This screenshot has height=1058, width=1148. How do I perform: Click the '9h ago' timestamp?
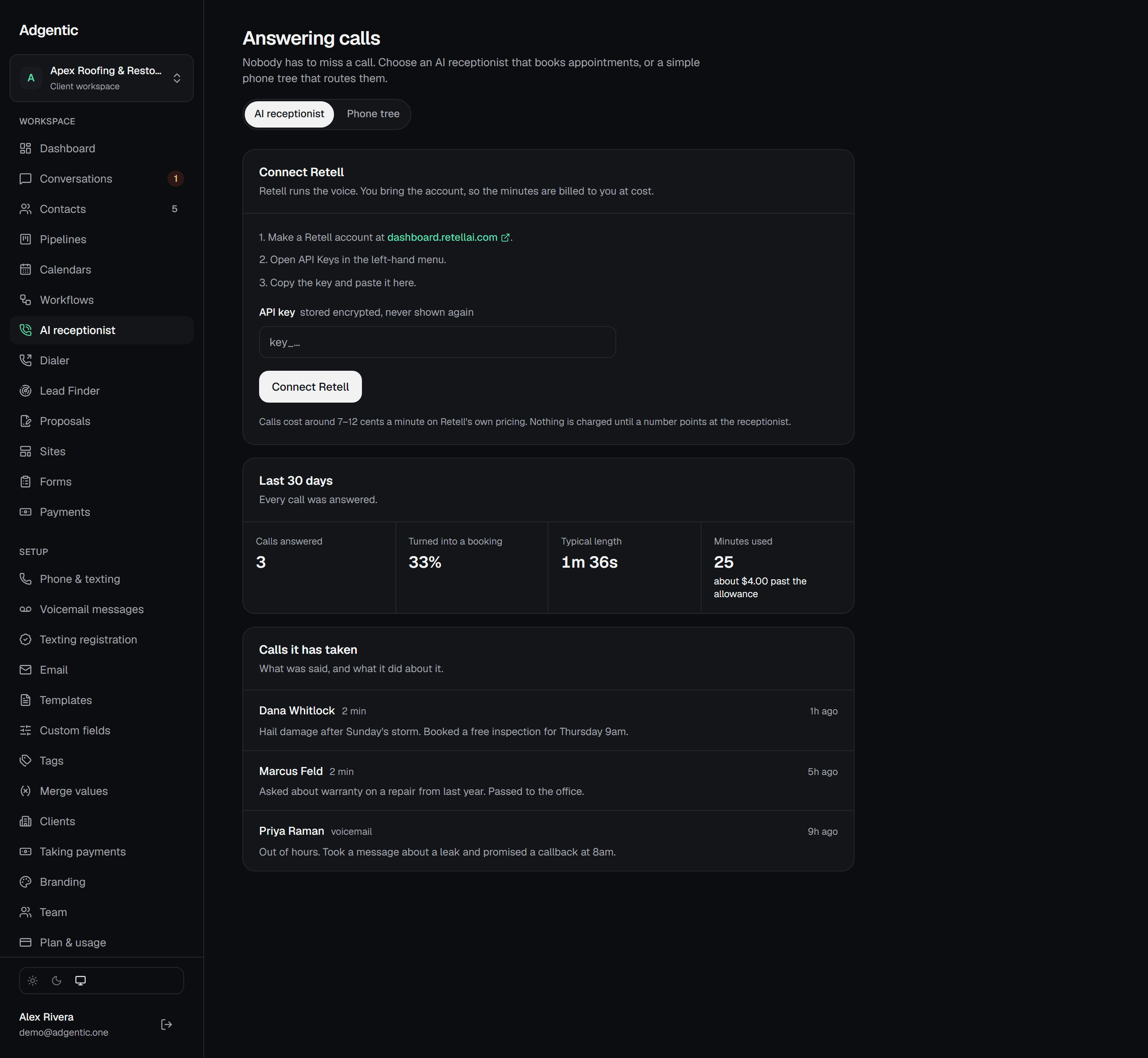click(x=823, y=831)
